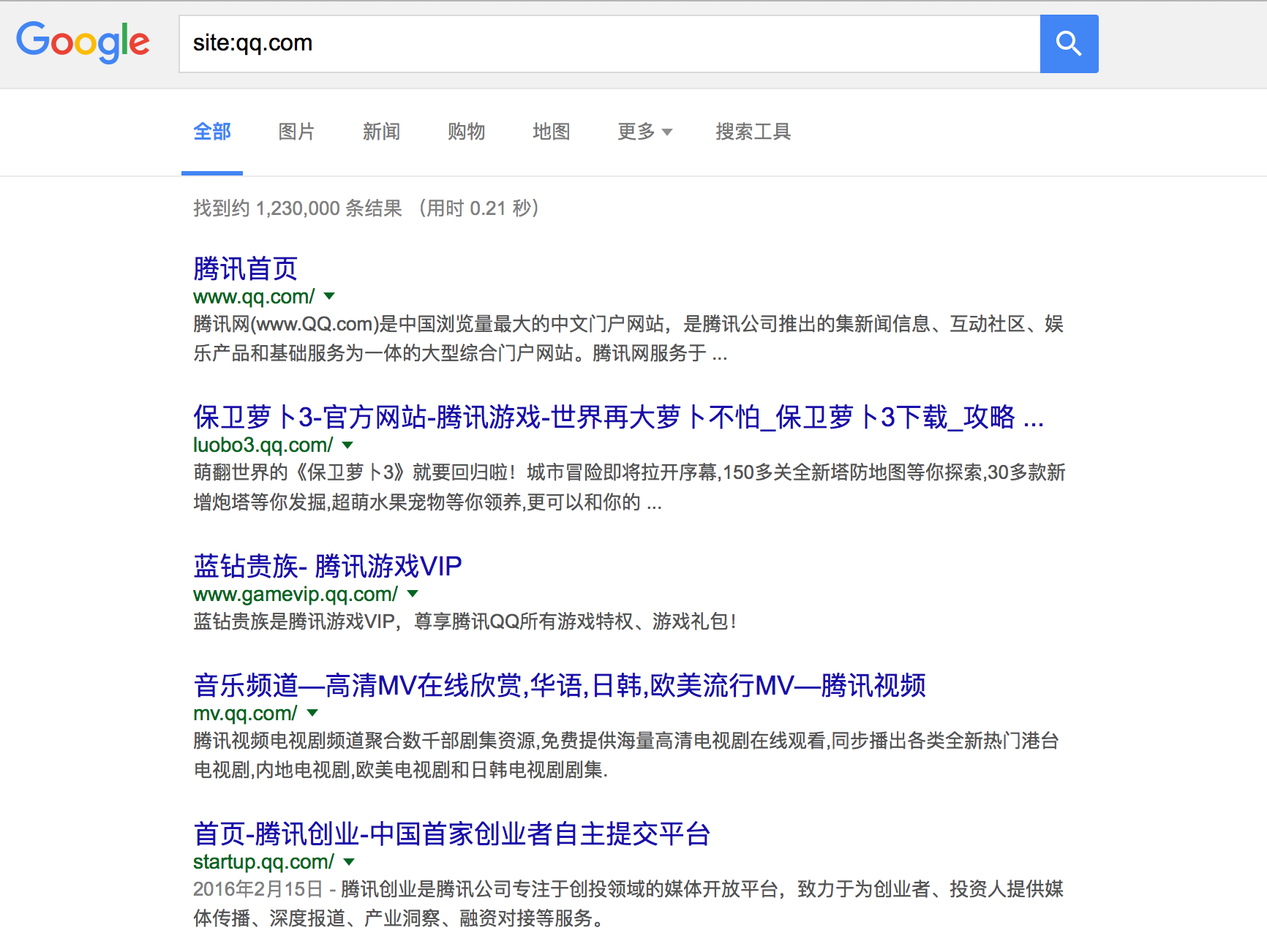Switch to the 购物 tab
The width and height of the screenshot is (1267, 952).
(x=466, y=132)
